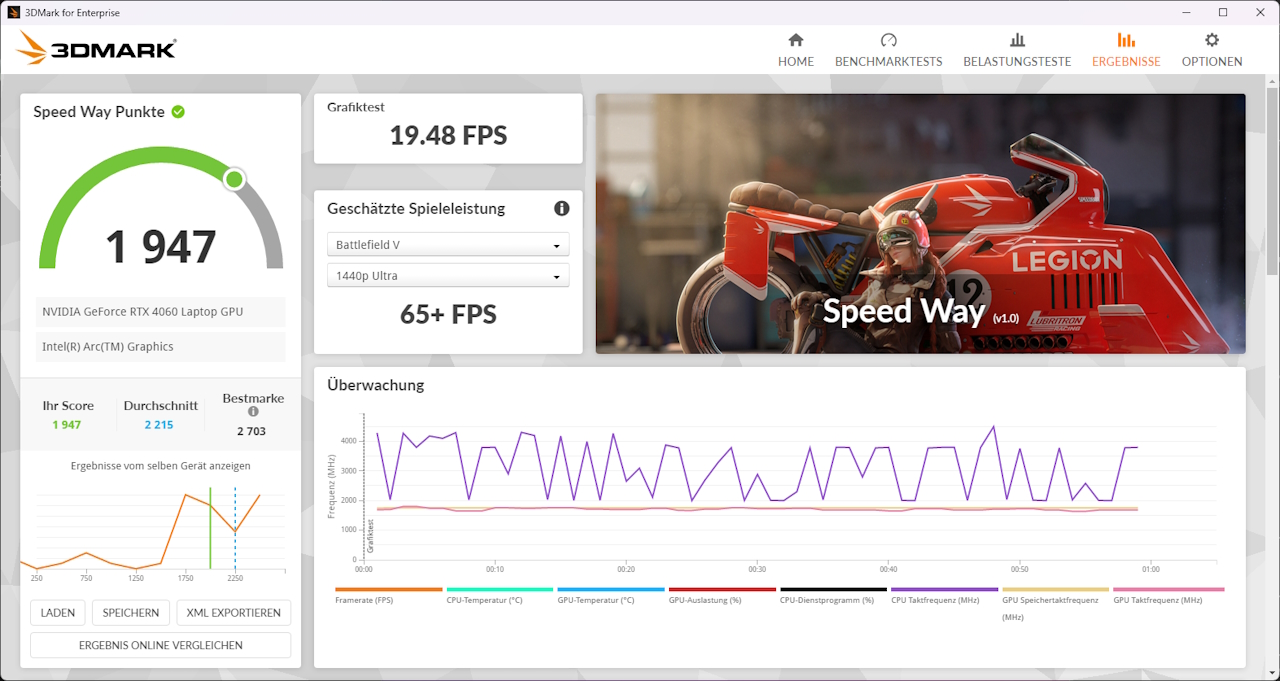Click the benchmark speedometer icon
Viewport: 1280px width, 681px height.
coord(889,40)
